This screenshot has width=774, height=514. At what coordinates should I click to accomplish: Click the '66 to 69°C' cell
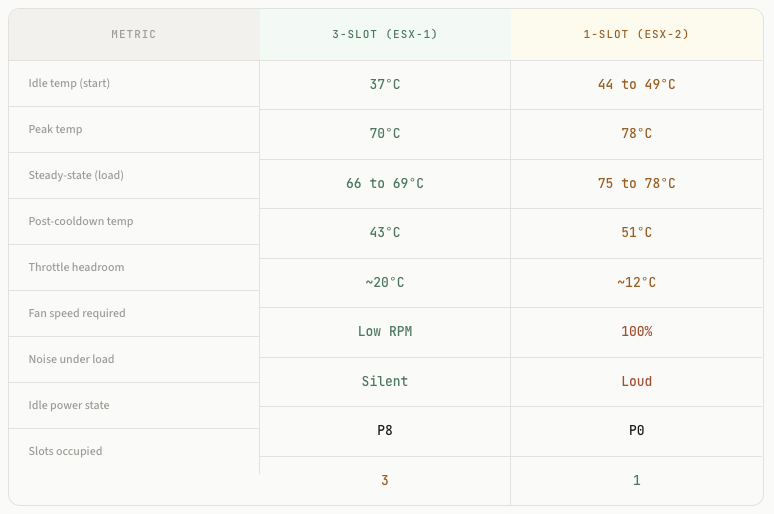pos(385,184)
